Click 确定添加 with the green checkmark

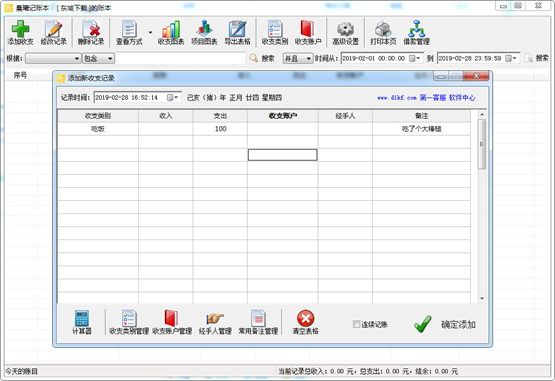click(445, 324)
